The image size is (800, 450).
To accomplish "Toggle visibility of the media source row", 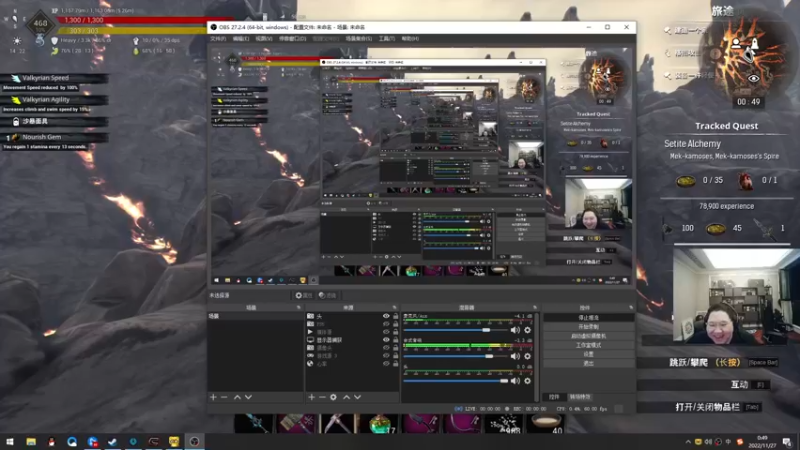I will [386, 332].
